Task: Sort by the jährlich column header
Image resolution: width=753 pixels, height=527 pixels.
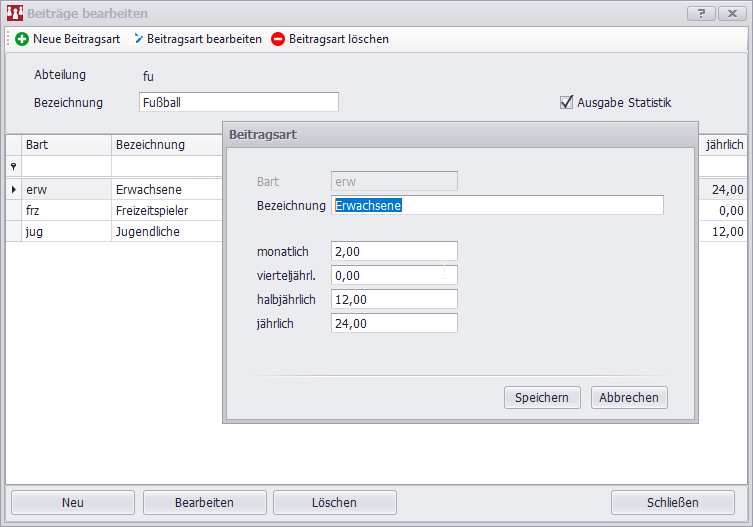Action: [724, 145]
